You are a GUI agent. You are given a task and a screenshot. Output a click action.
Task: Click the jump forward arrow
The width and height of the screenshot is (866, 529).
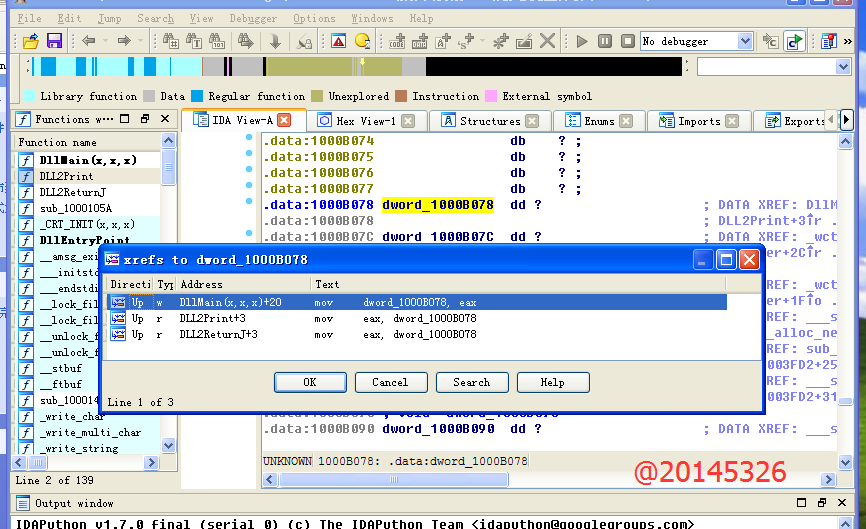[x=124, y=41]
